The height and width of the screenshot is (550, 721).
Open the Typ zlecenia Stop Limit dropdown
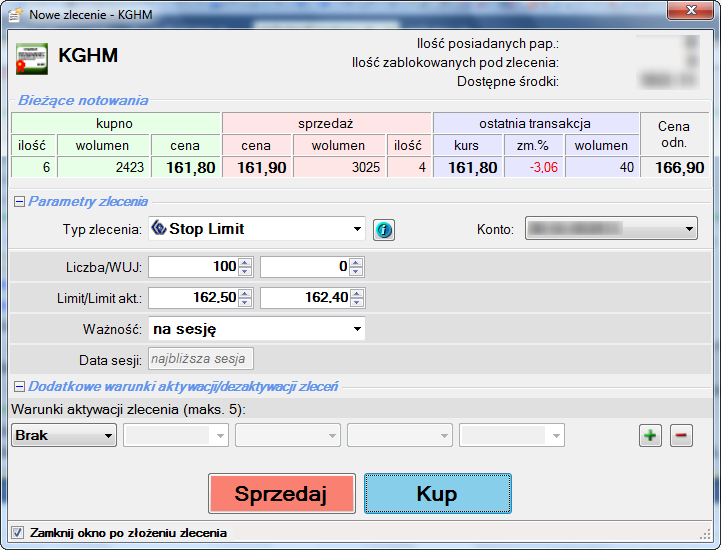coord(257,229)
